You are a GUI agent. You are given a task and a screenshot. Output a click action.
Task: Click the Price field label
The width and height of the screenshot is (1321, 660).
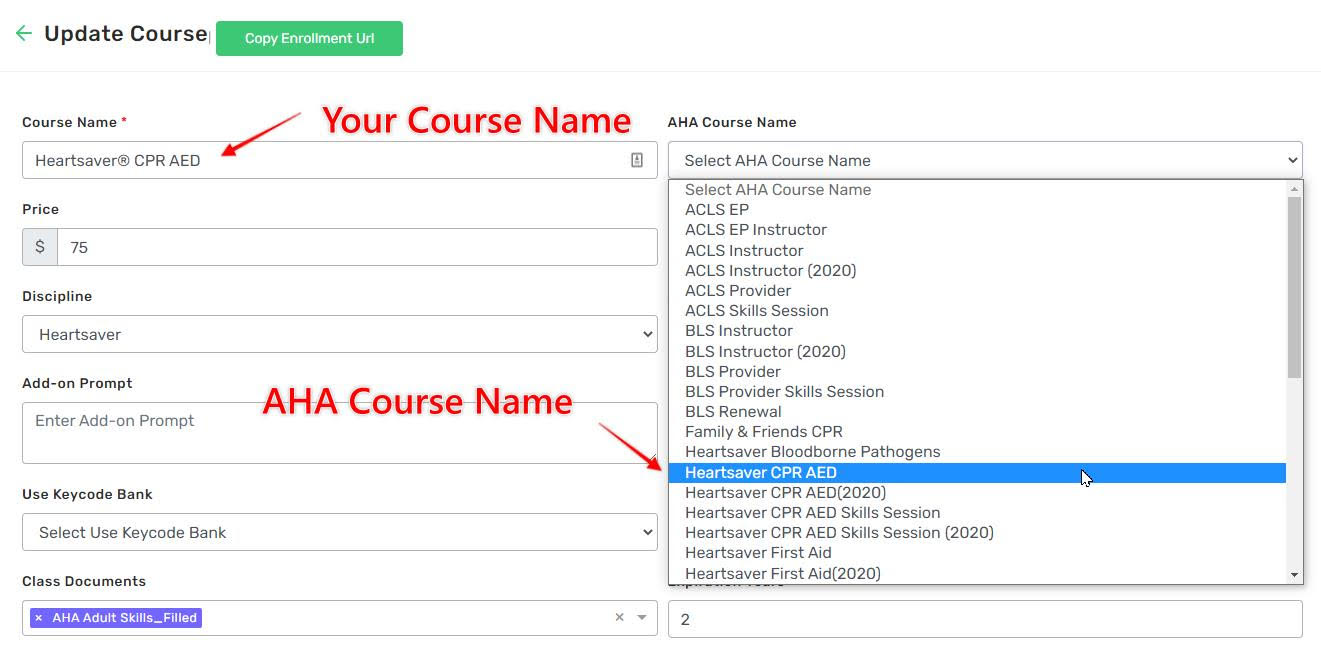(x=40, y=209)
